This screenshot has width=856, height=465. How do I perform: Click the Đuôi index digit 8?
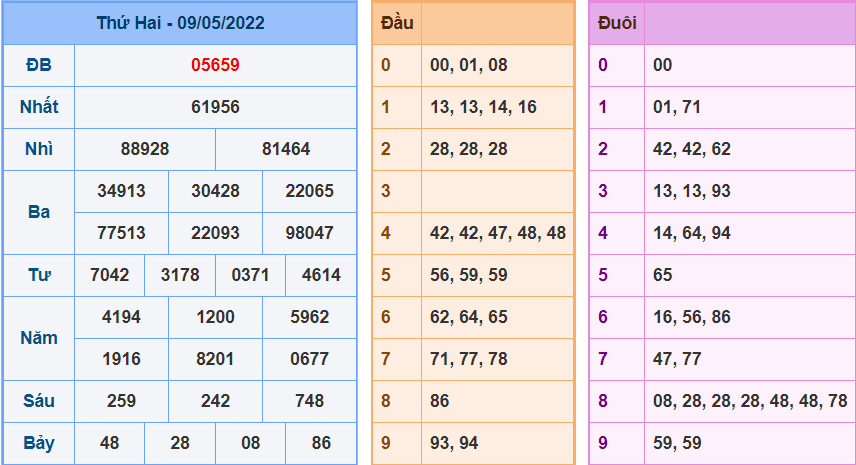coord(603,401)
